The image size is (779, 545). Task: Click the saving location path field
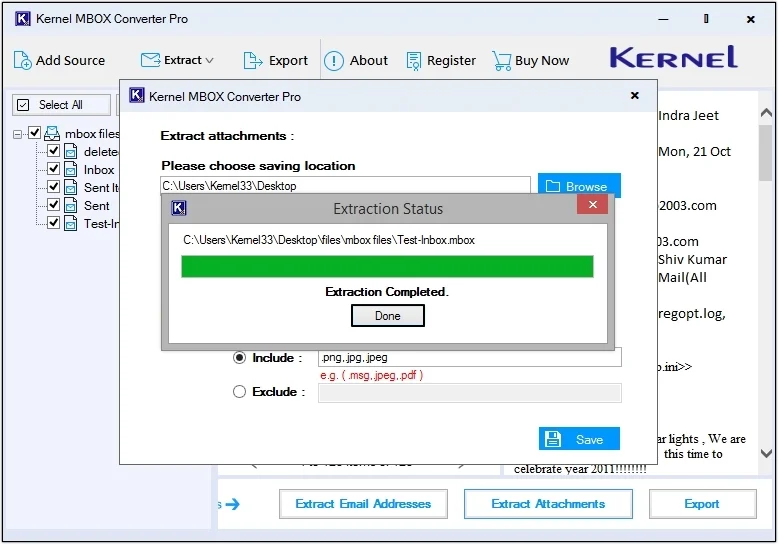coord(345,186)
